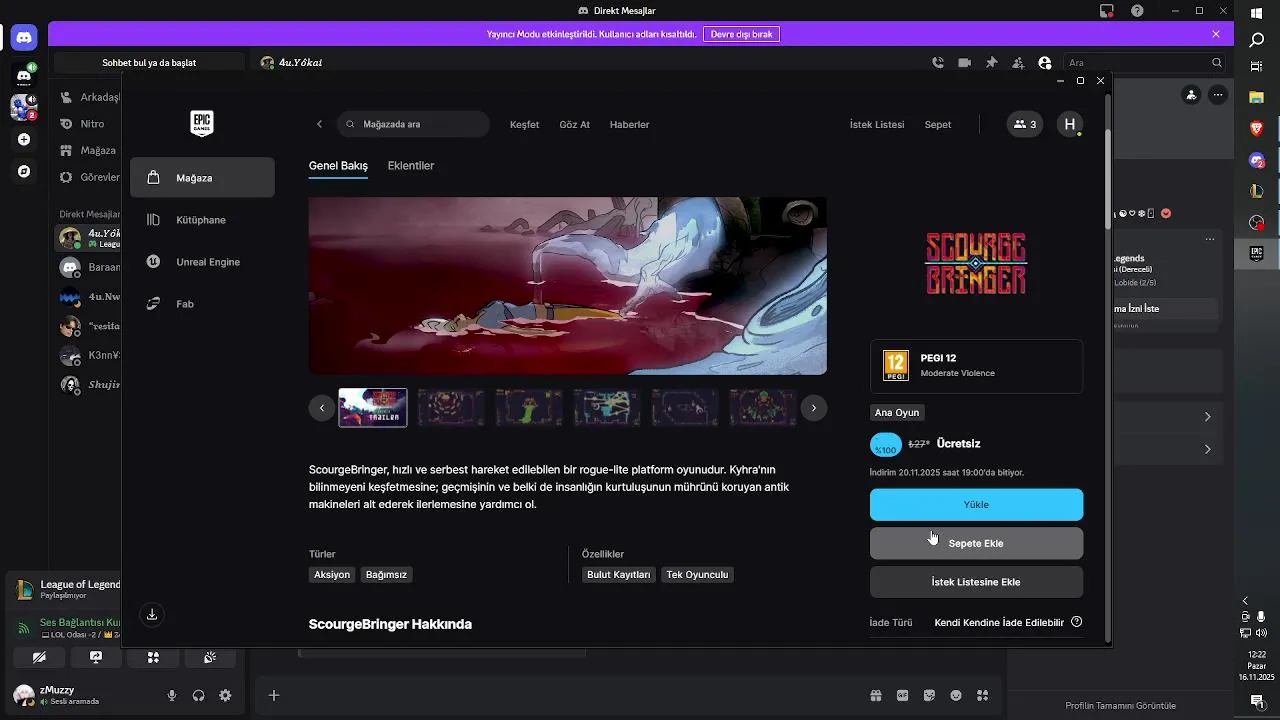Open the Göz At store page
This screenshot has width=1280, height=720.
[574, 125]
